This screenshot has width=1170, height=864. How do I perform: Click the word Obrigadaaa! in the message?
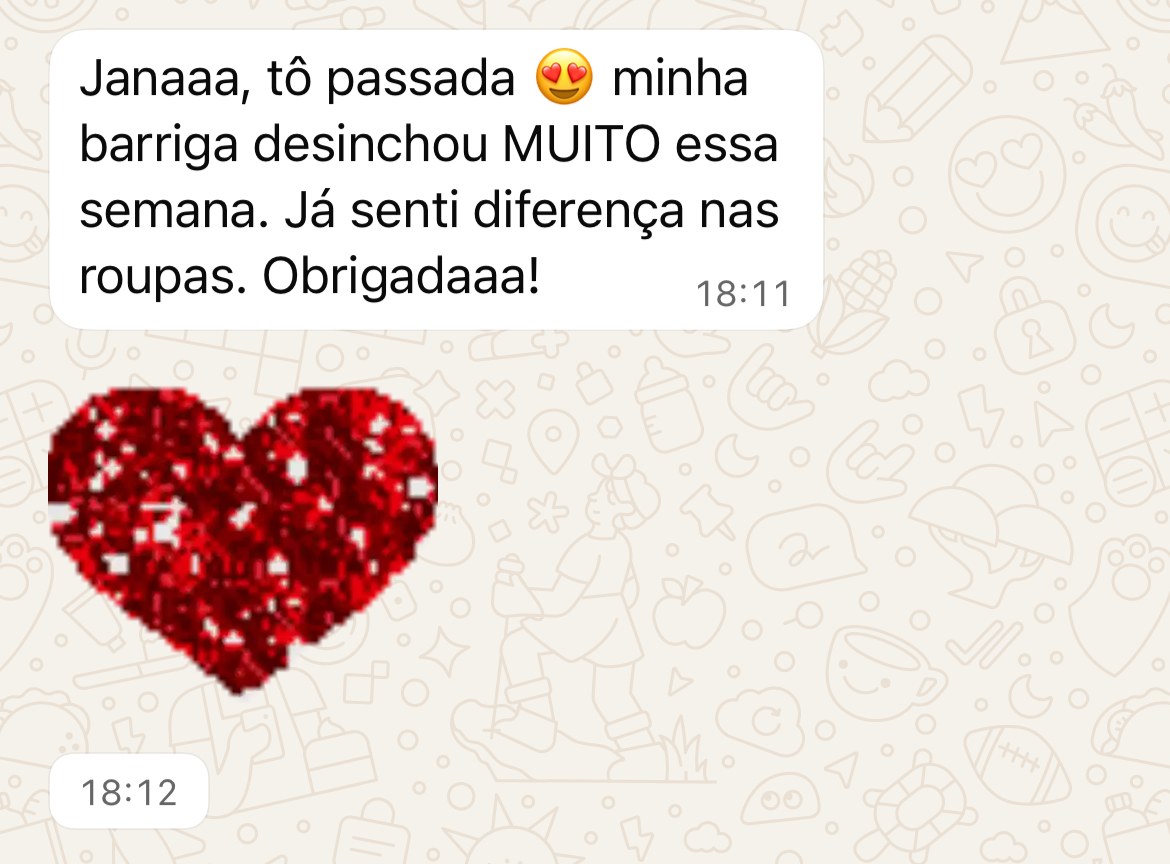pyautogui.click(x=401, y=276)
